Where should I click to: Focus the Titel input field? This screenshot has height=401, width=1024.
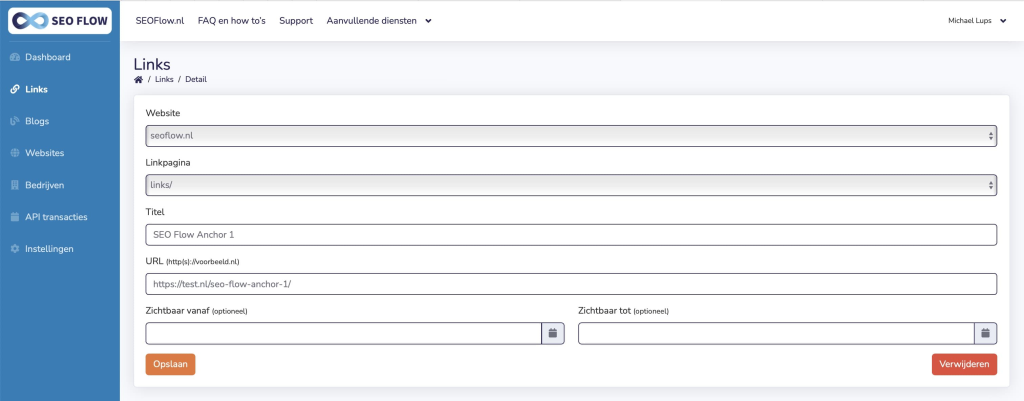pyautogui.click(x=571, y=234)
